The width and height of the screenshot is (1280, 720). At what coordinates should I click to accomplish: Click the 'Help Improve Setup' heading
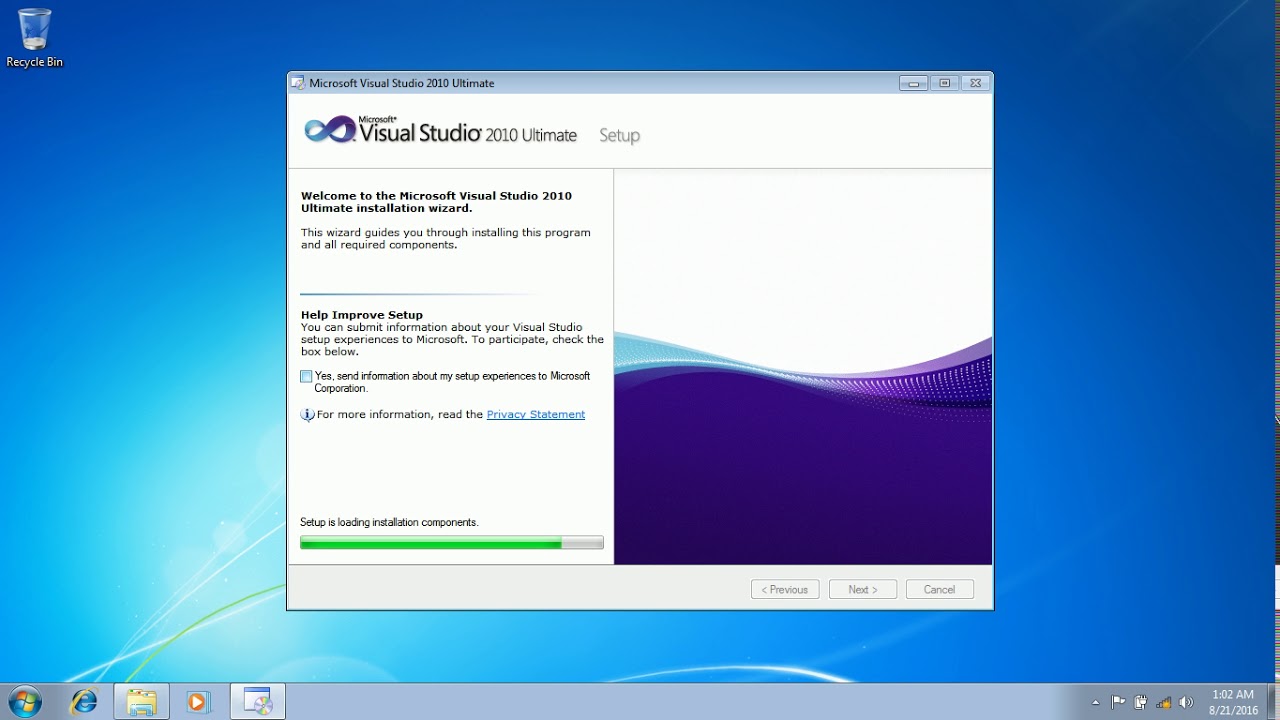pyautogui.click(x=362, y=315)
